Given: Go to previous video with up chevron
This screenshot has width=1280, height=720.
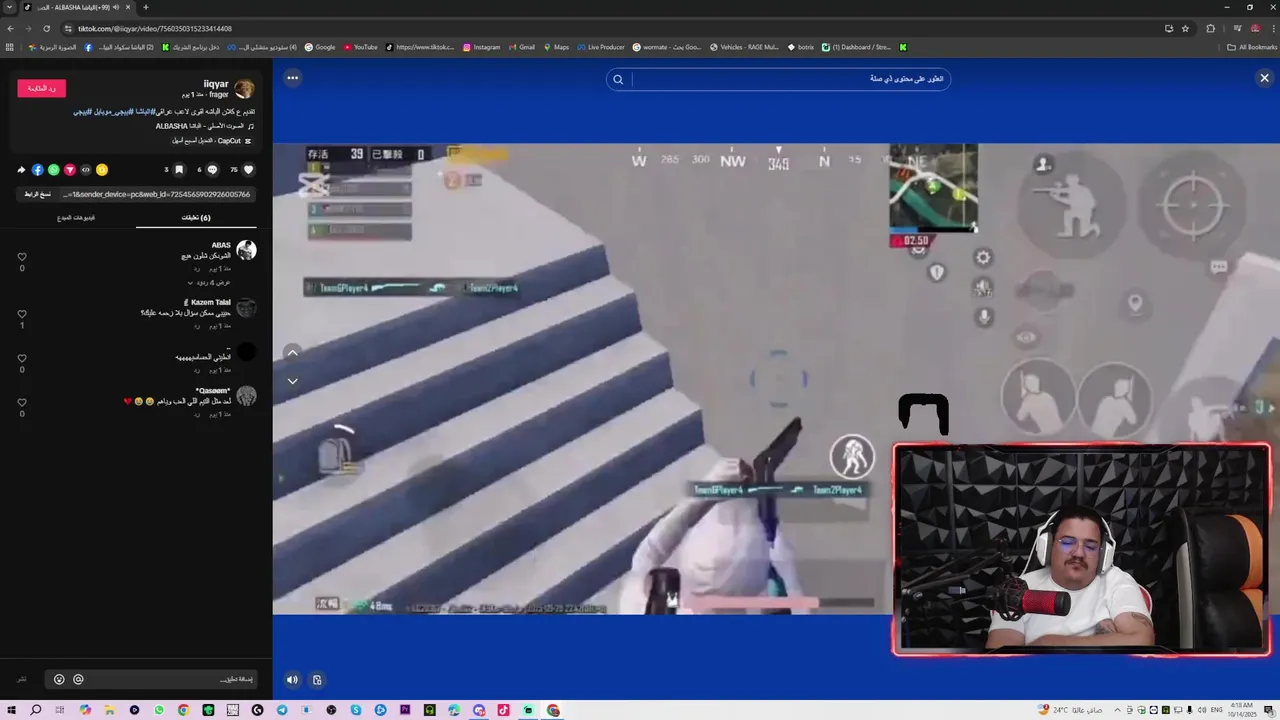Looking at the screenshot, I should [292, 352].
